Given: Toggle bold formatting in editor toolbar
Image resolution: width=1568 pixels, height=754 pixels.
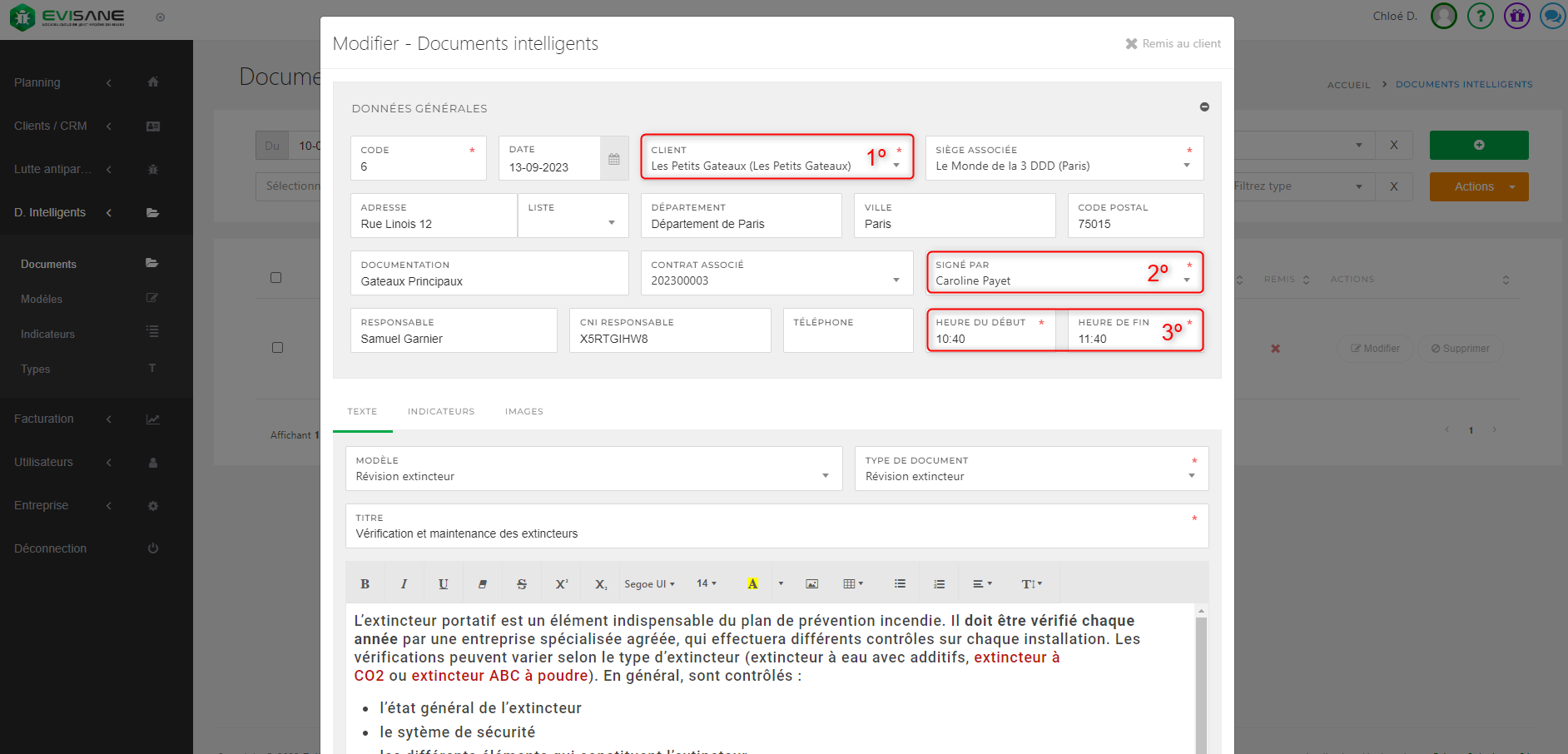Looking at the screenshot, I should coord(365,584).
